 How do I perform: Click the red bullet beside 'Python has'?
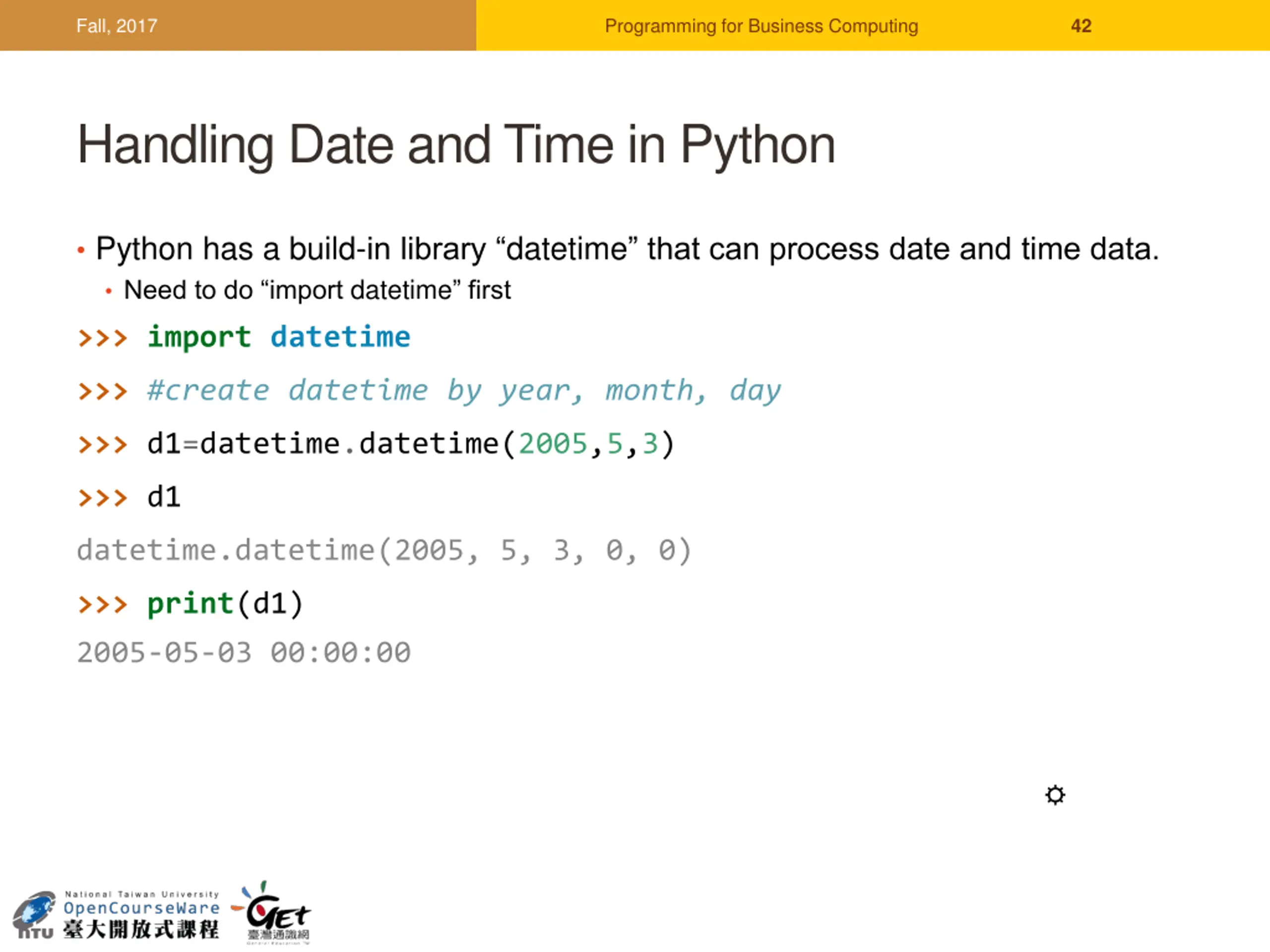[81, 250]
